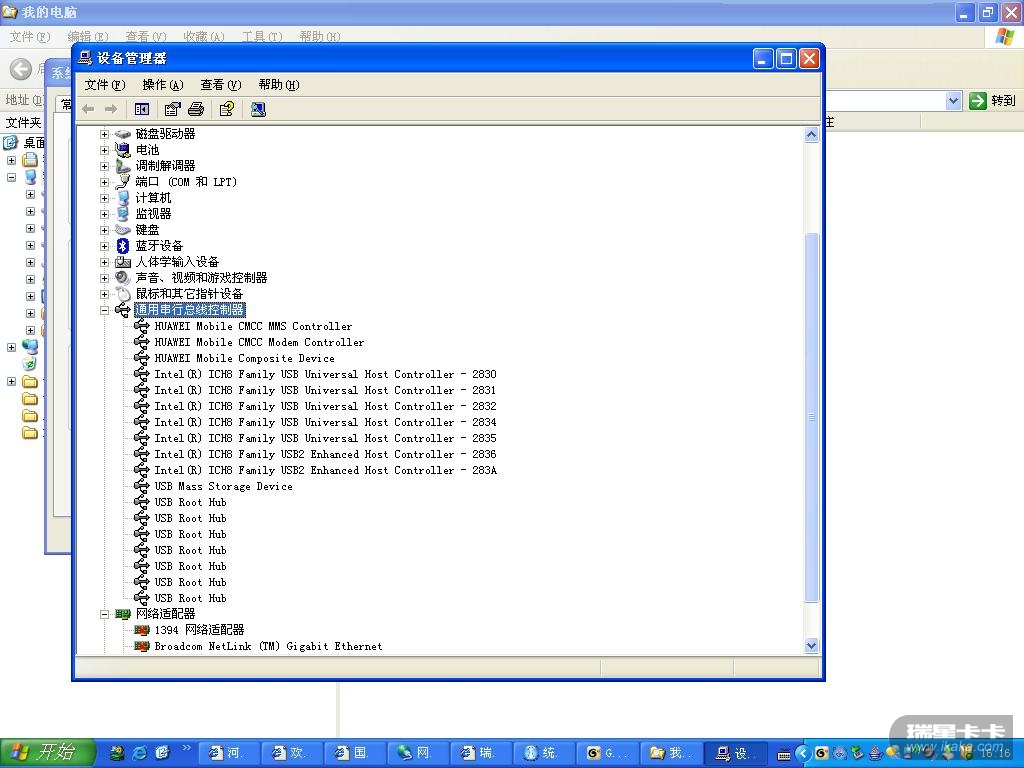Click the scan for hardware changes icon
1024x768 pixels.
pos(259,109)
